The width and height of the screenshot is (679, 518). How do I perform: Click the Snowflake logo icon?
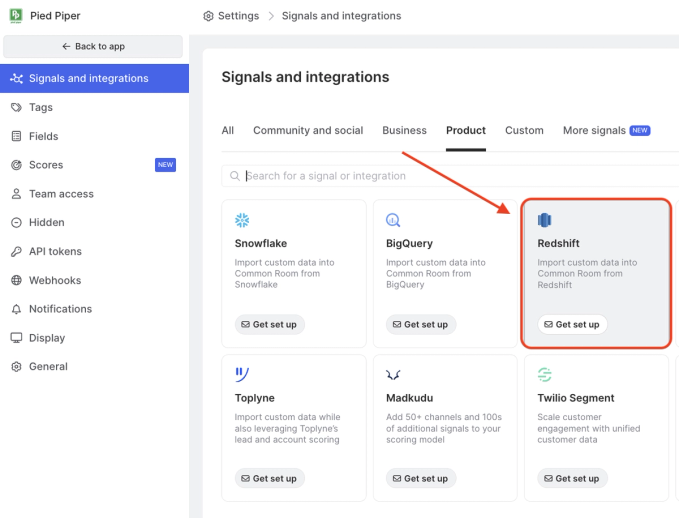[242, 220]
